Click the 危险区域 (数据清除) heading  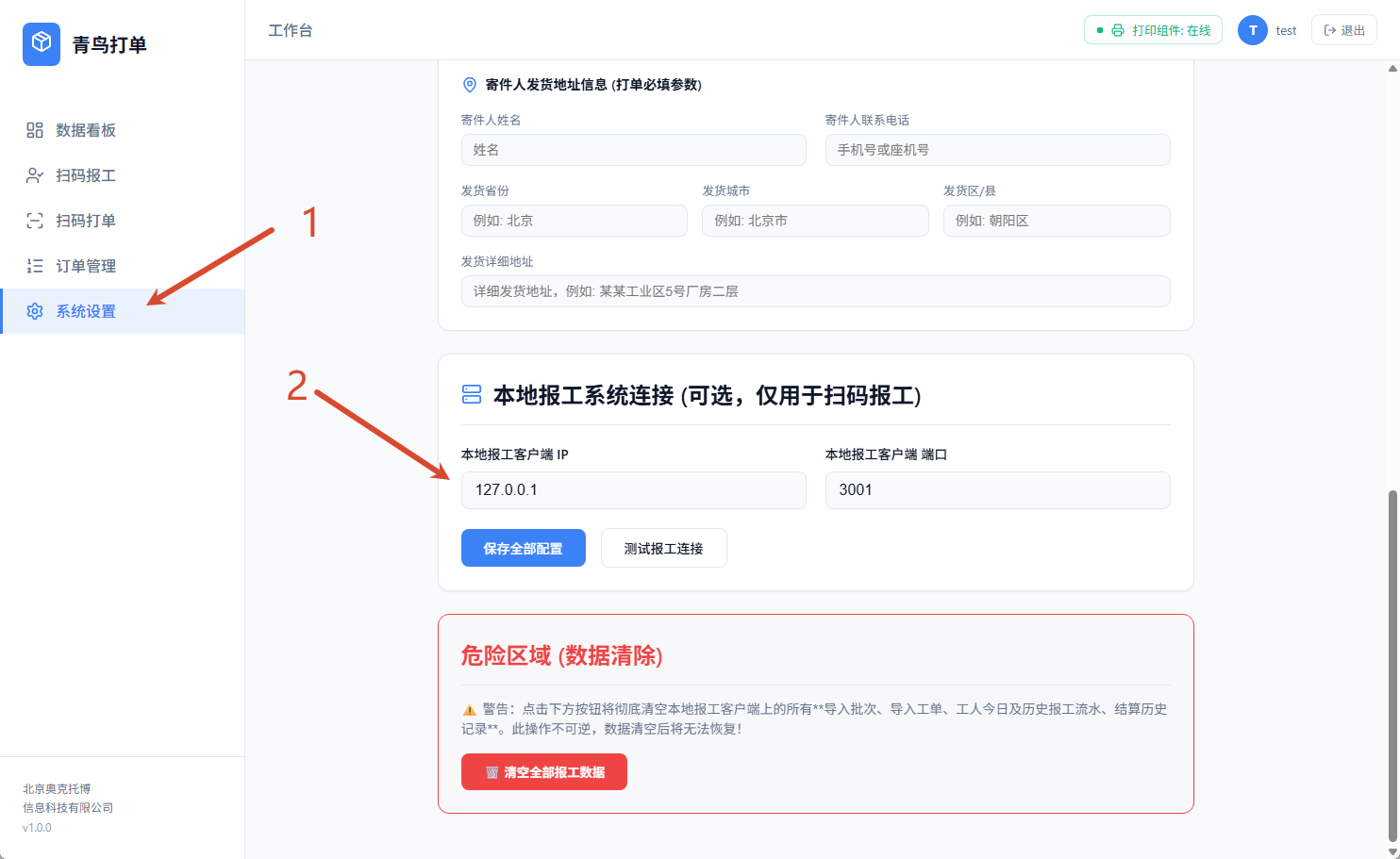(x=562, y=655)
